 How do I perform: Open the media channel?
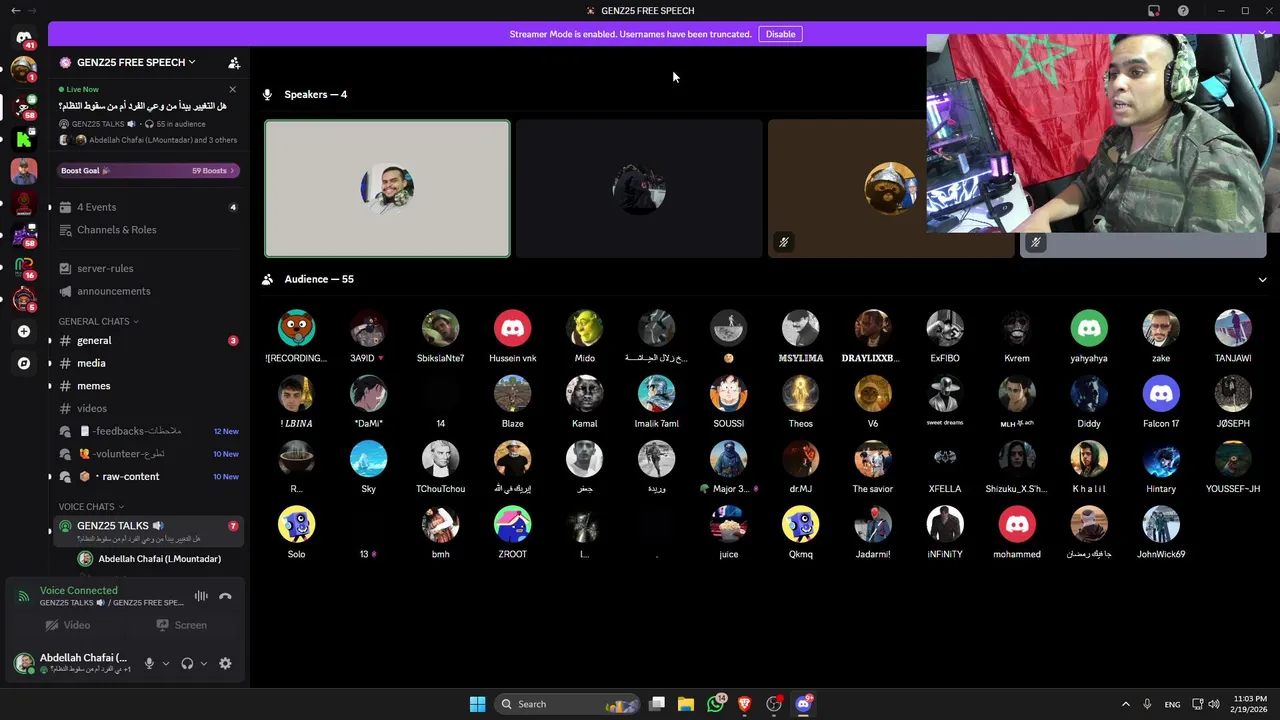coord(148,363)
